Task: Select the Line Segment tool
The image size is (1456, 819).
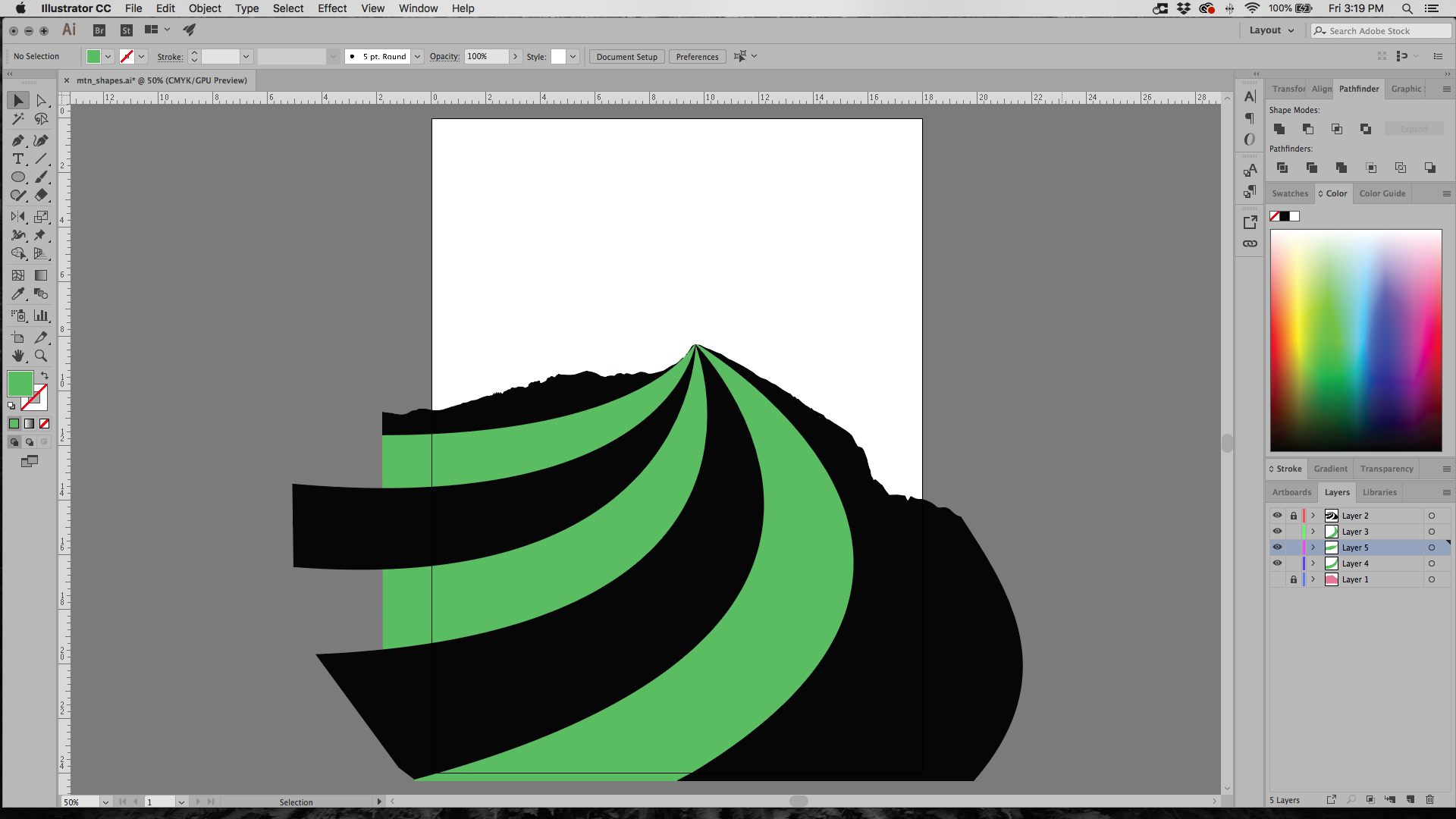Action: 42,159
